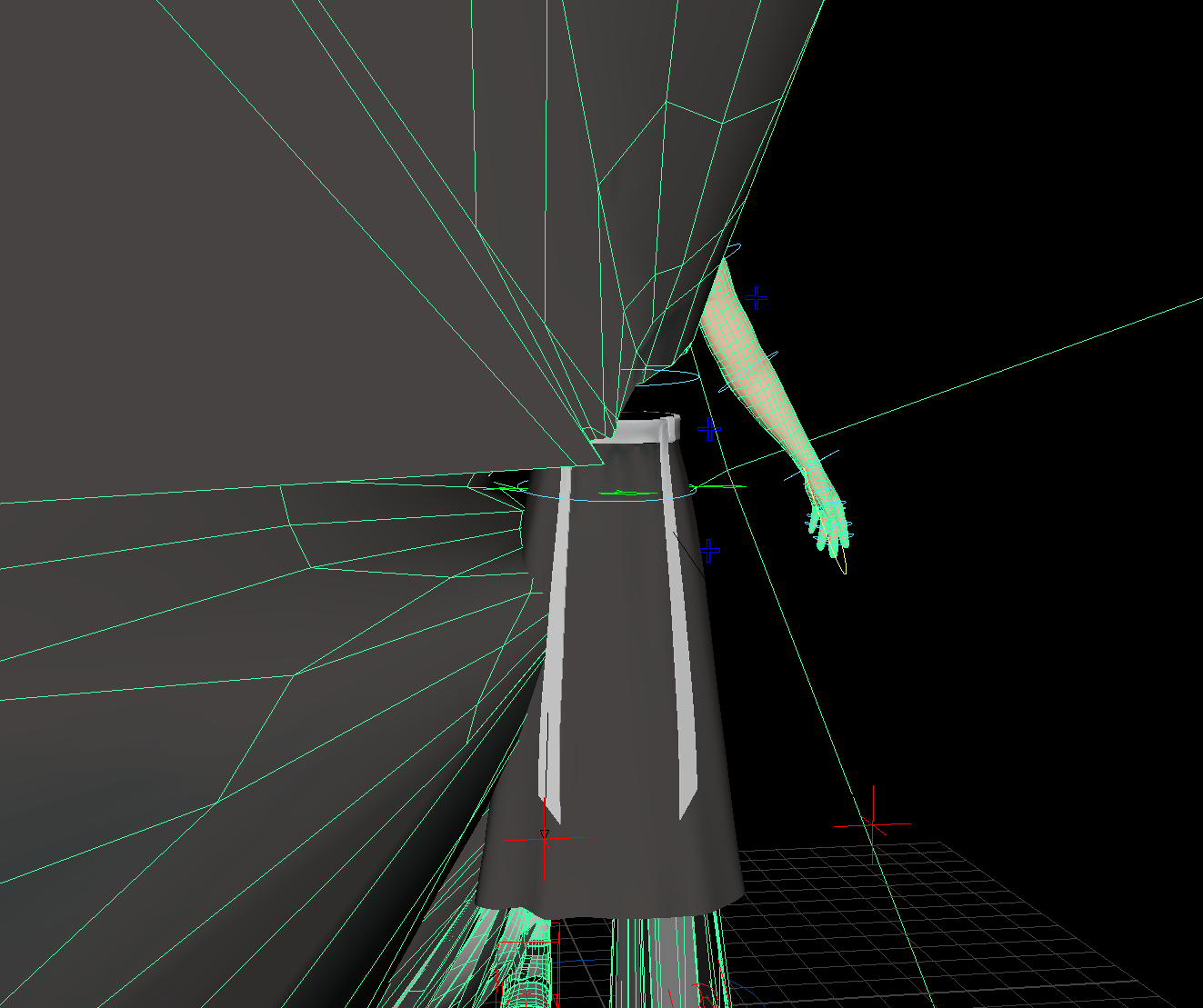Select the yellow curve at the fingertips
The image size is (1203, 1008).
[x=842, y=564]
